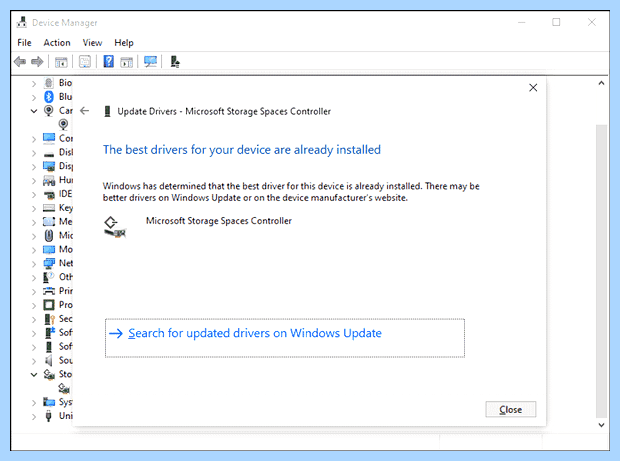
Task: Click the Device Manager title bar icon
Action: [x=22, y=22]
